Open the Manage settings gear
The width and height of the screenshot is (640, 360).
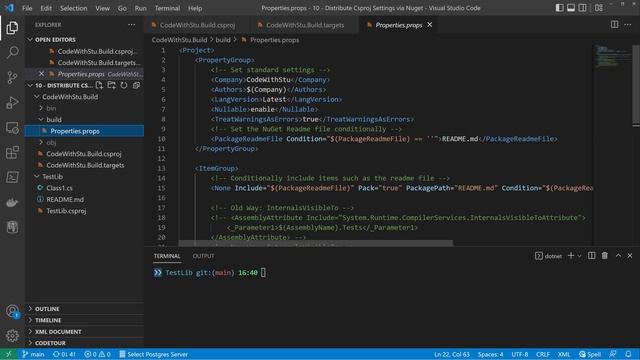(12, 336)
